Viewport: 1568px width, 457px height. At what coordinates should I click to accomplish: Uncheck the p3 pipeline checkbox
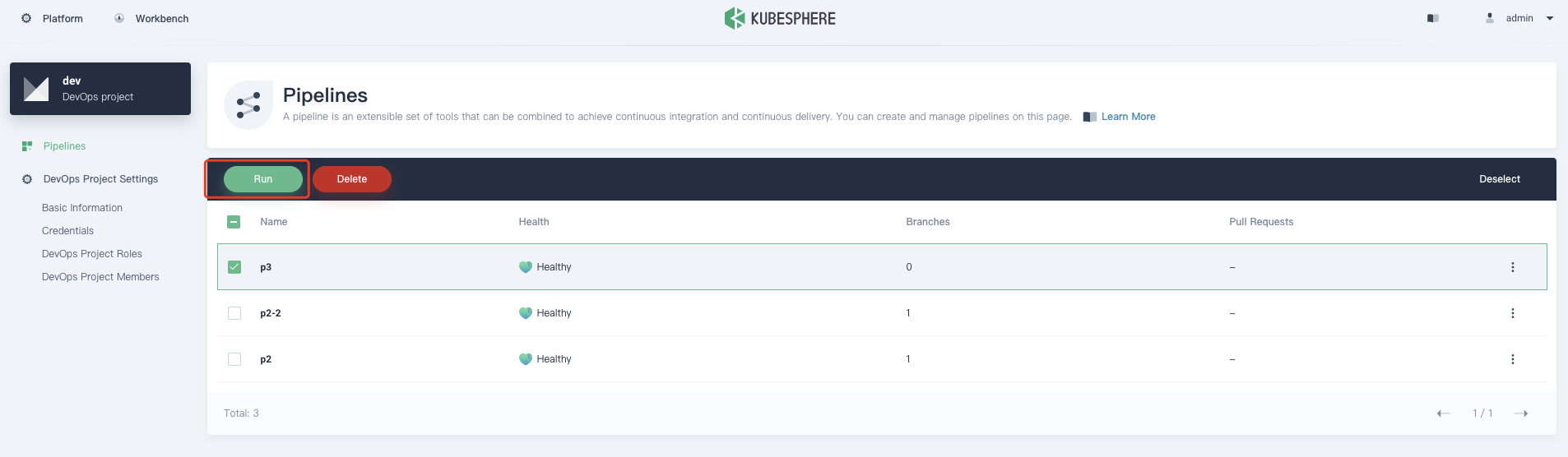pos(234,267)
